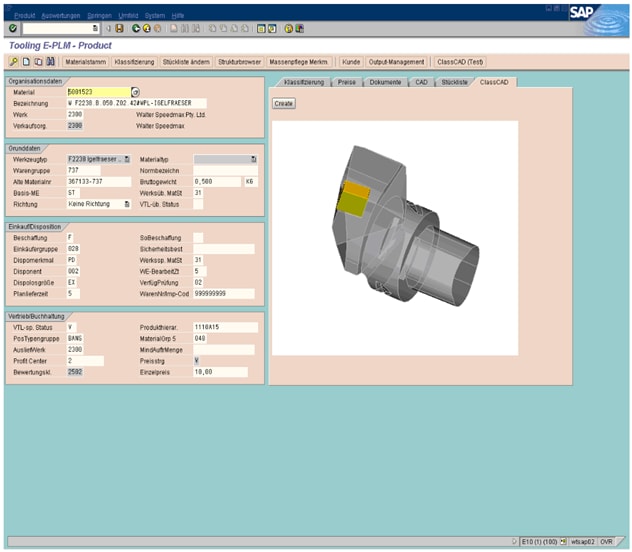Image resolution: width=632 pixels, height=552 pixels.
Task: Click the Print icon in standard toolbar
Action: point(174,28)
